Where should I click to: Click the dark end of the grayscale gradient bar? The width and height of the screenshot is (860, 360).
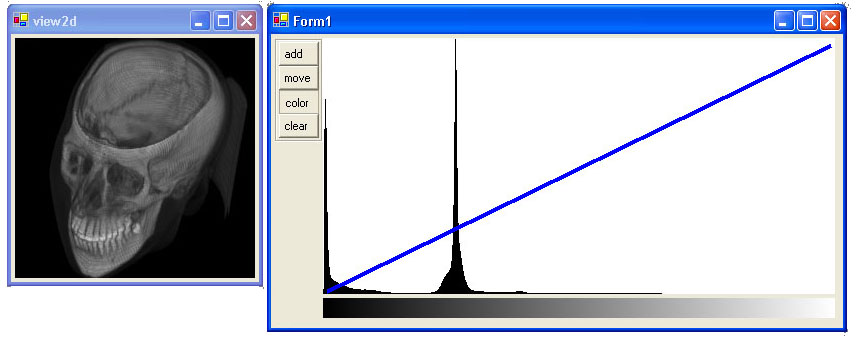pyautogui.click(x=332, y=308)
